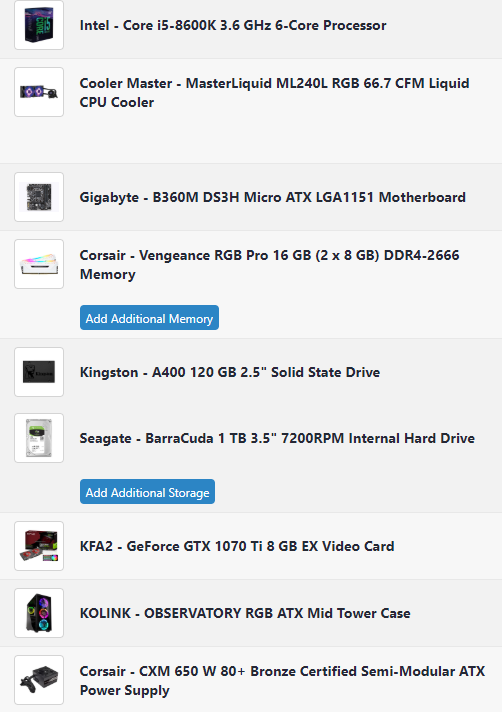
Task: Select the Gigabyte B360M motherboard thumbnail
Action: [39, 197]
